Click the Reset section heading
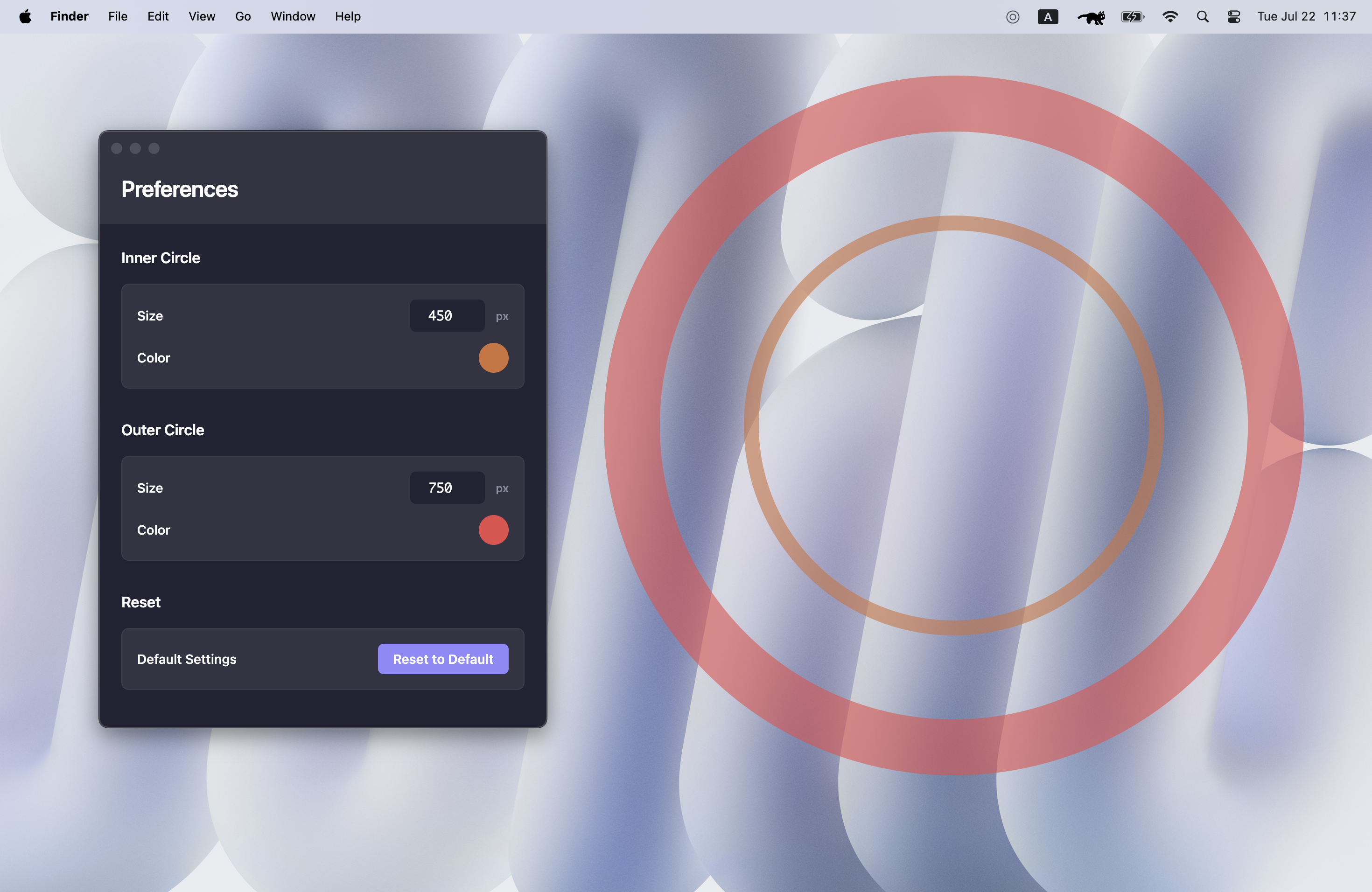1372x892 pixels. (140, 603)
